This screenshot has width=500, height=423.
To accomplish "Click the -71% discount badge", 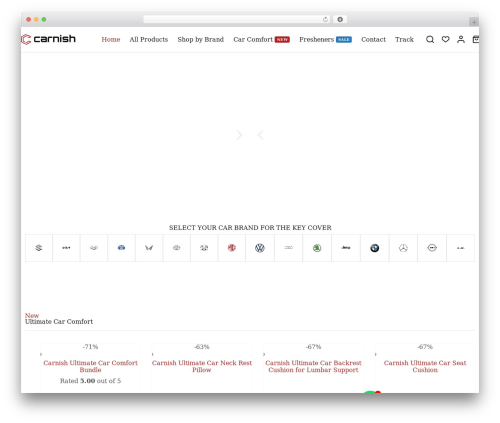I will tap(90, 347).
